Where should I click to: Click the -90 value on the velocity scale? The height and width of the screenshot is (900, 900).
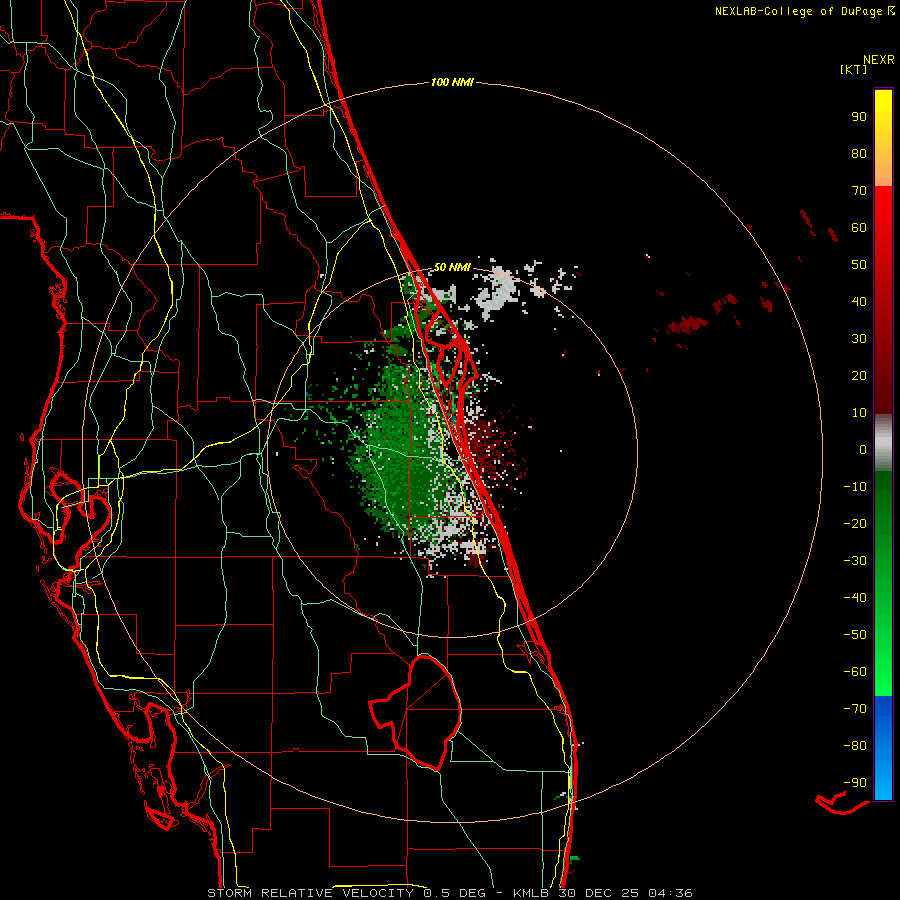point(855,783)
